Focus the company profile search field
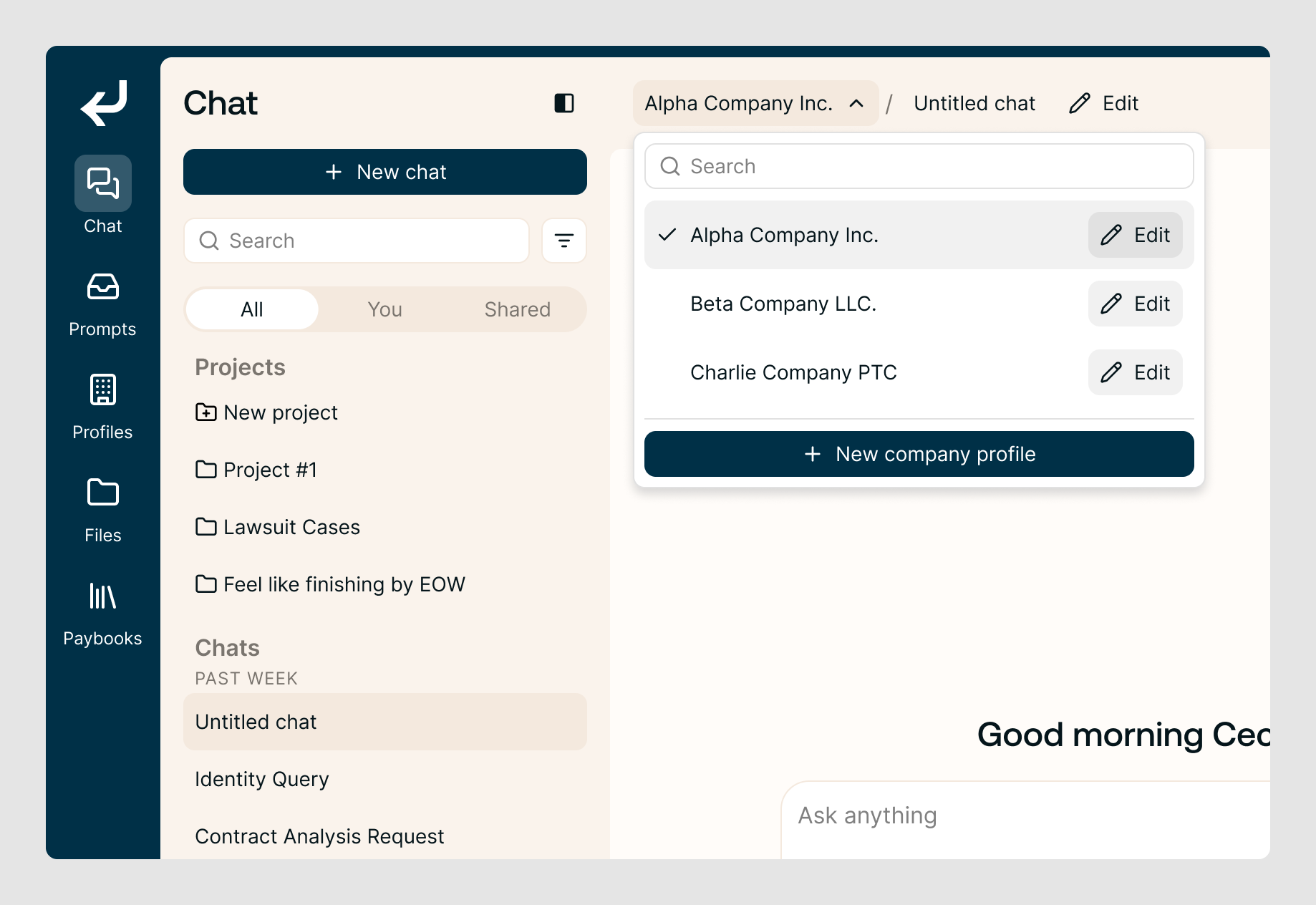 point(919,166)
